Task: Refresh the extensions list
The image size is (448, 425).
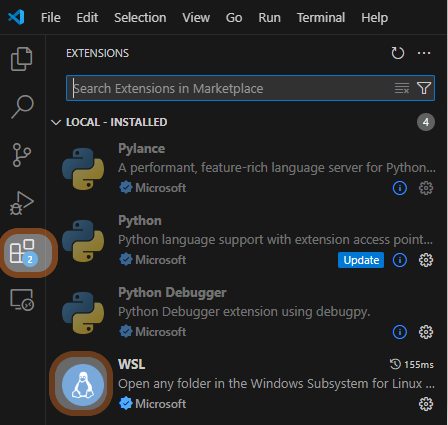Action: (398, 53)
